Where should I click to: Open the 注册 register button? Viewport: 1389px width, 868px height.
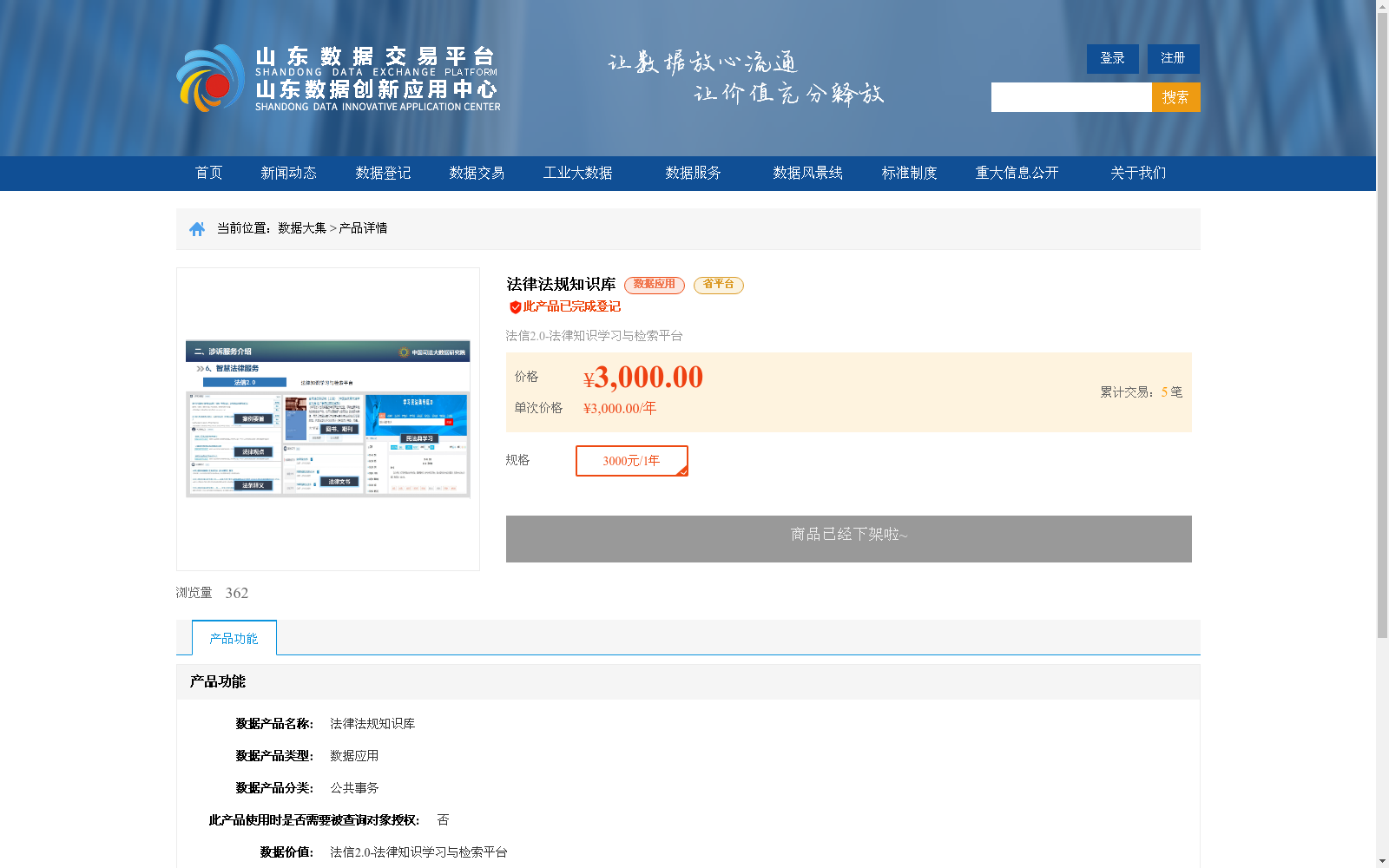click(x=1173, y=59)
